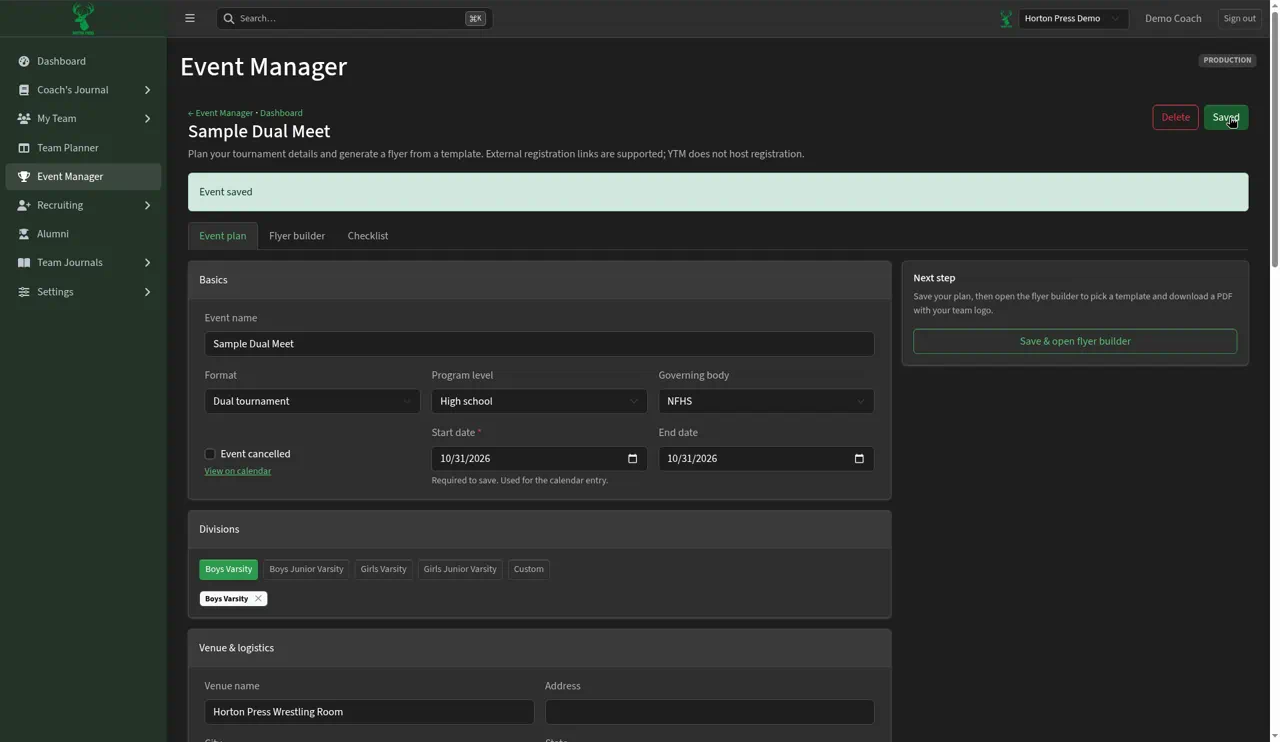Click into the Event name field
This screenshot has width=1280, height=742.
[x=539, y=344]
